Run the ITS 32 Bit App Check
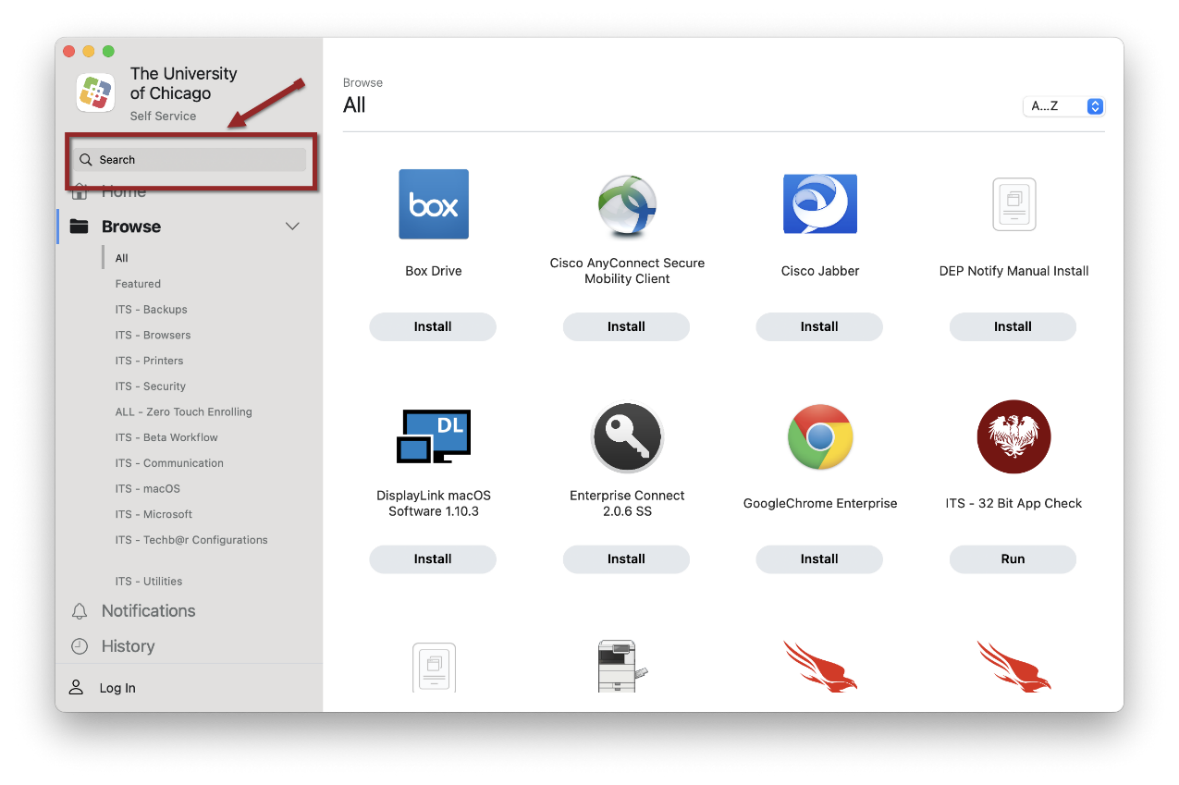 pyautogui.click(x=1013, y=560)
